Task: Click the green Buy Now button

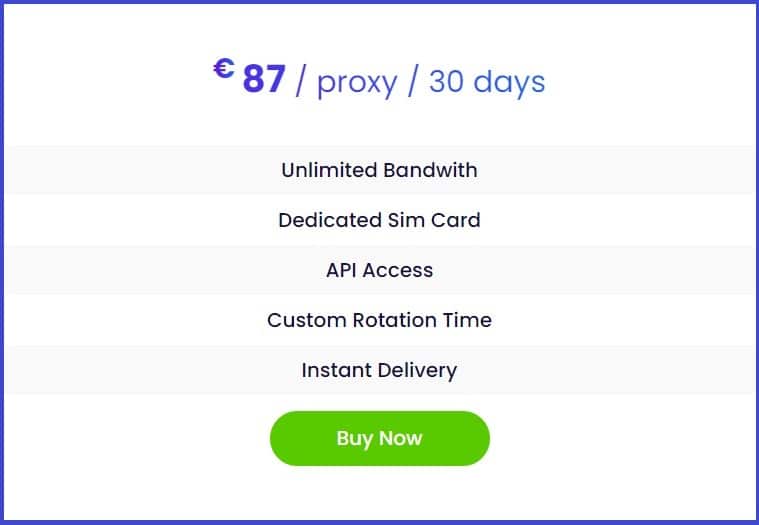Action: point(380,438)
